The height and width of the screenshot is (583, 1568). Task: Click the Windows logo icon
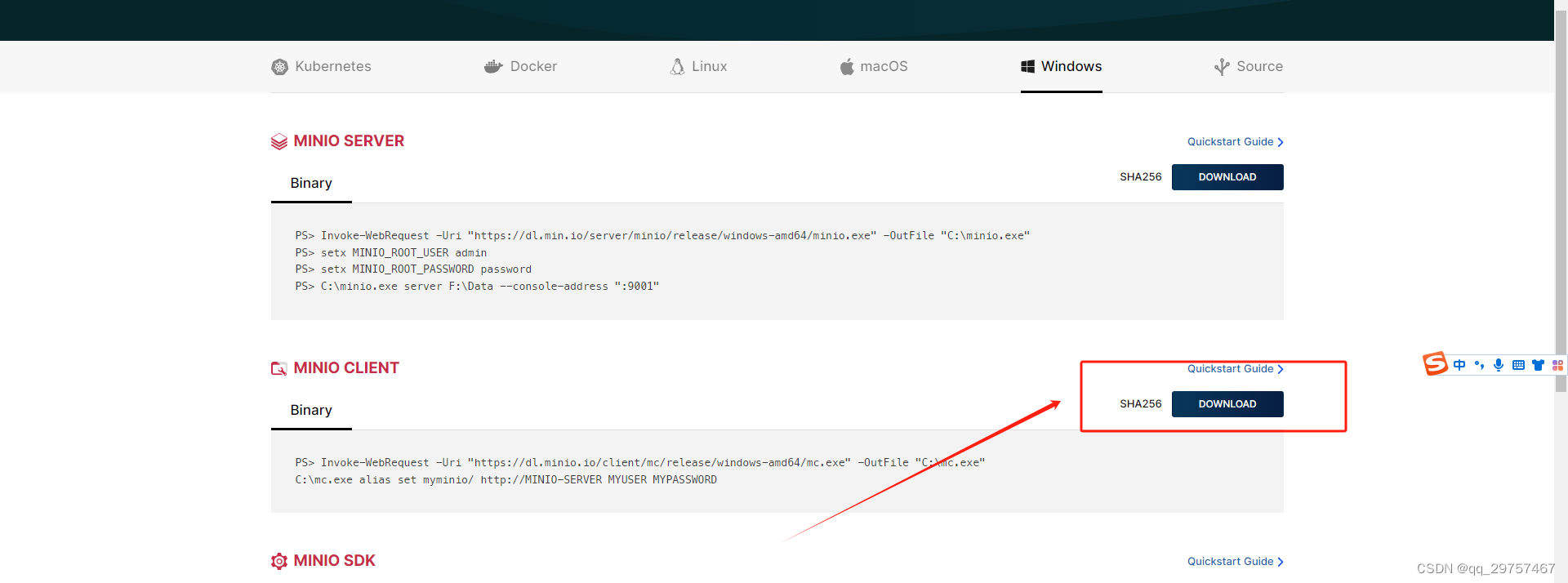[x=1027, y=66]
